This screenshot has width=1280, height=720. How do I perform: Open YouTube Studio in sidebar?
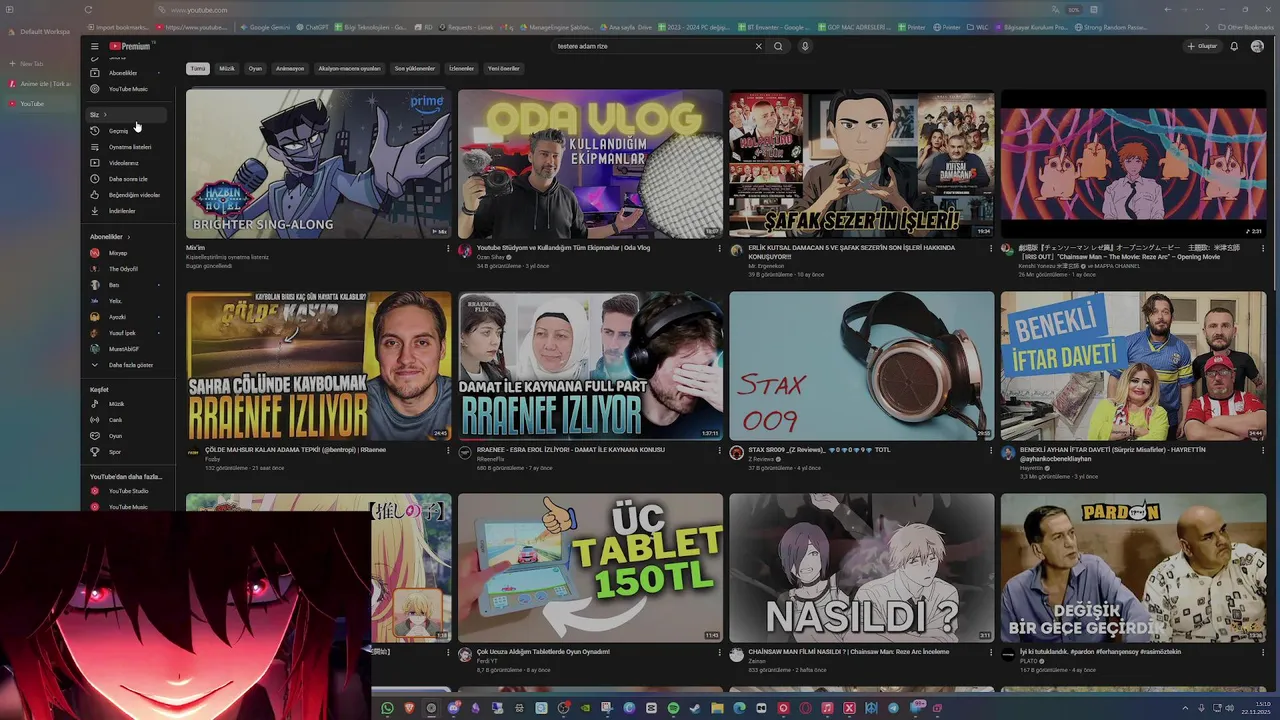coord(126,491)
